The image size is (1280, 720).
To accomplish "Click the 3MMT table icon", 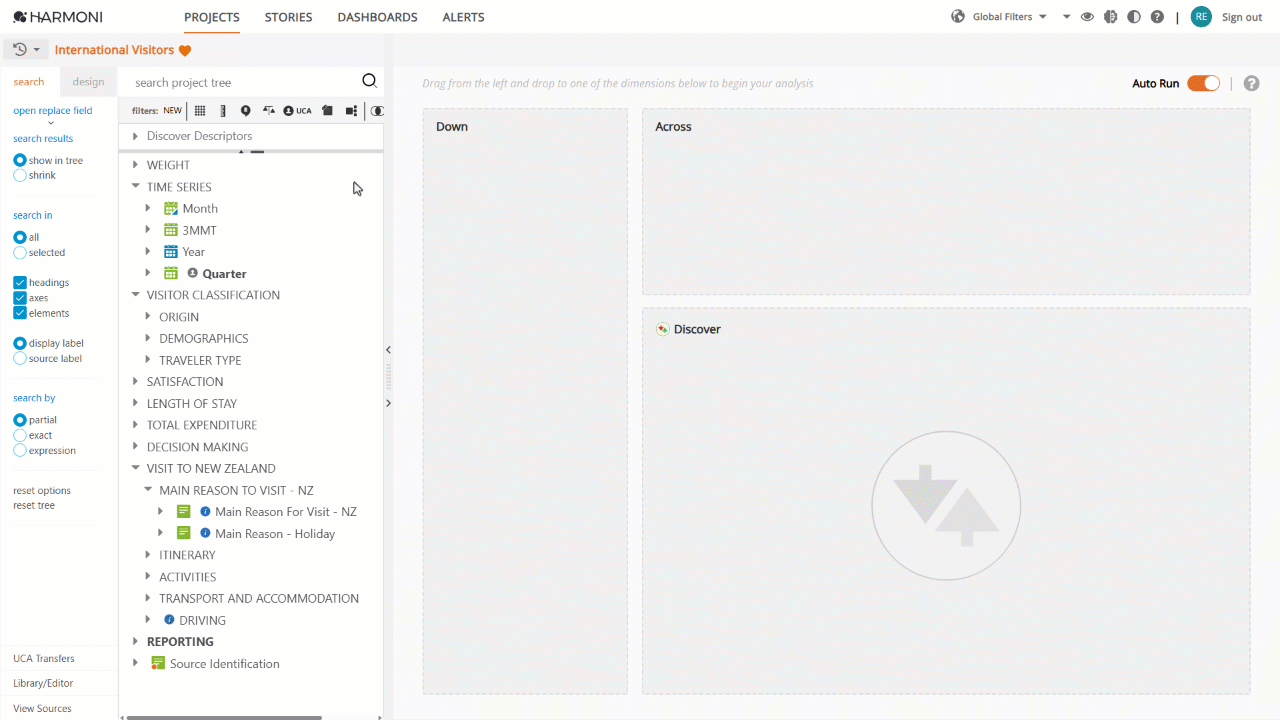I will click(171, 230).
